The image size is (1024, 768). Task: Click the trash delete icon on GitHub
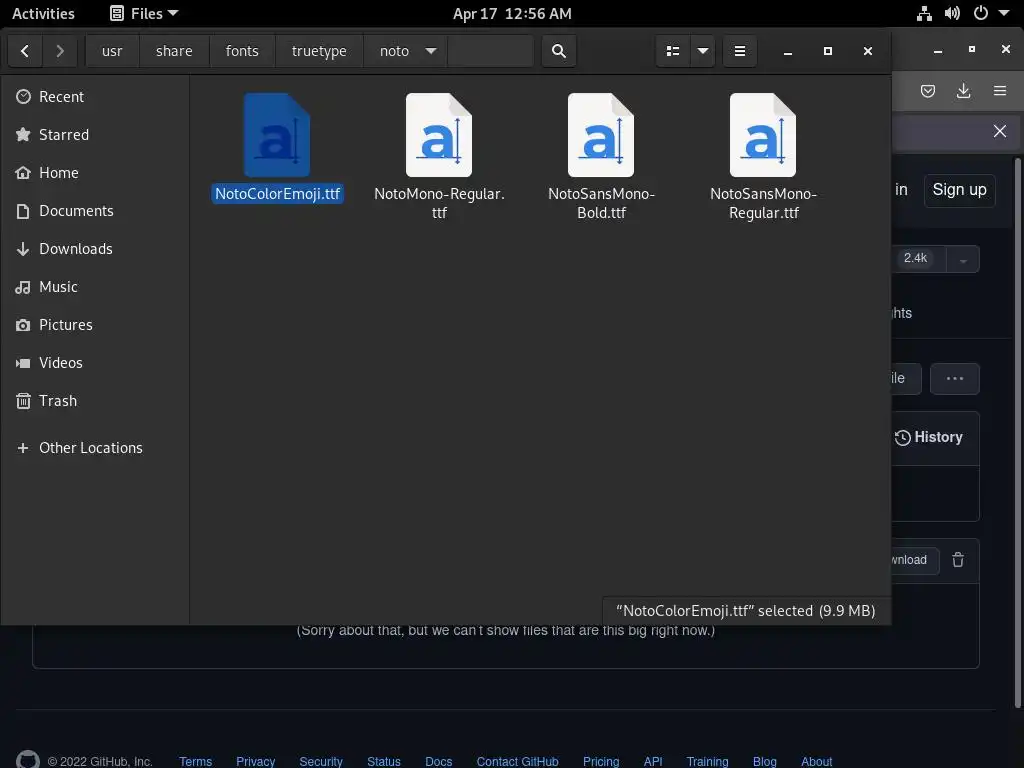958,560
